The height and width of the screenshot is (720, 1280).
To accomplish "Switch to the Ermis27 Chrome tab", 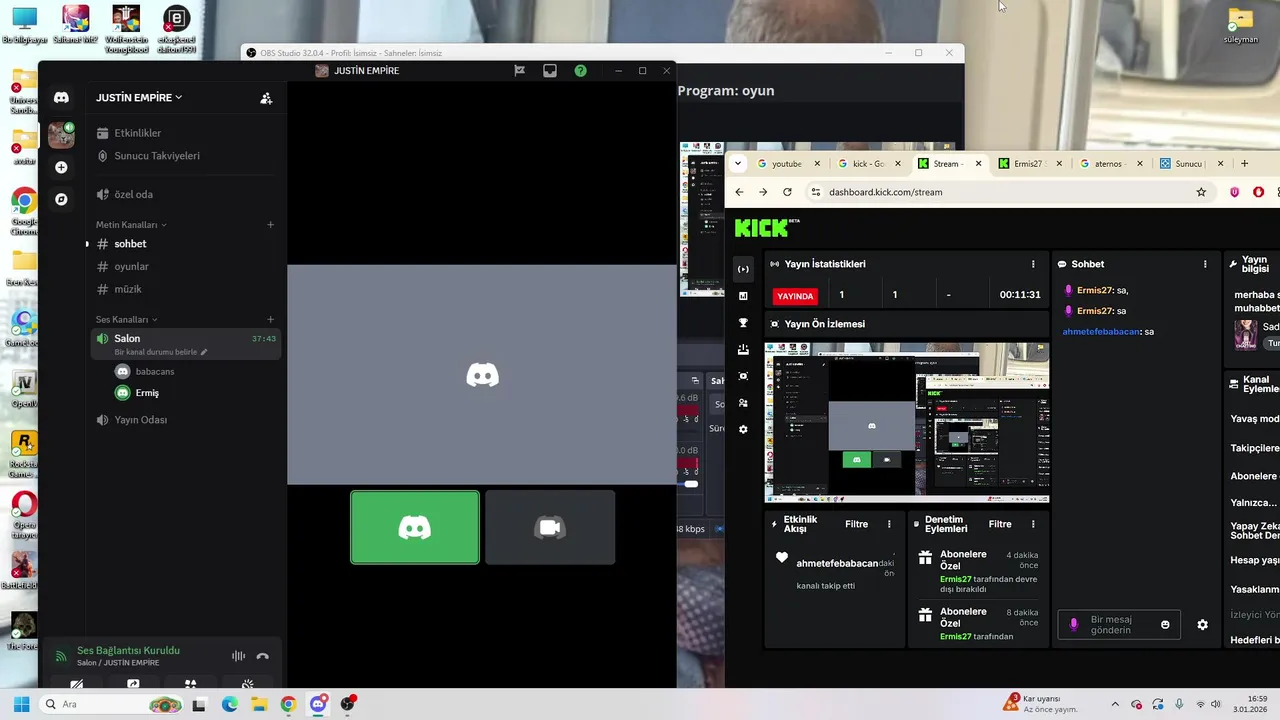I will pyautogui.click(x=1030, y=163).
